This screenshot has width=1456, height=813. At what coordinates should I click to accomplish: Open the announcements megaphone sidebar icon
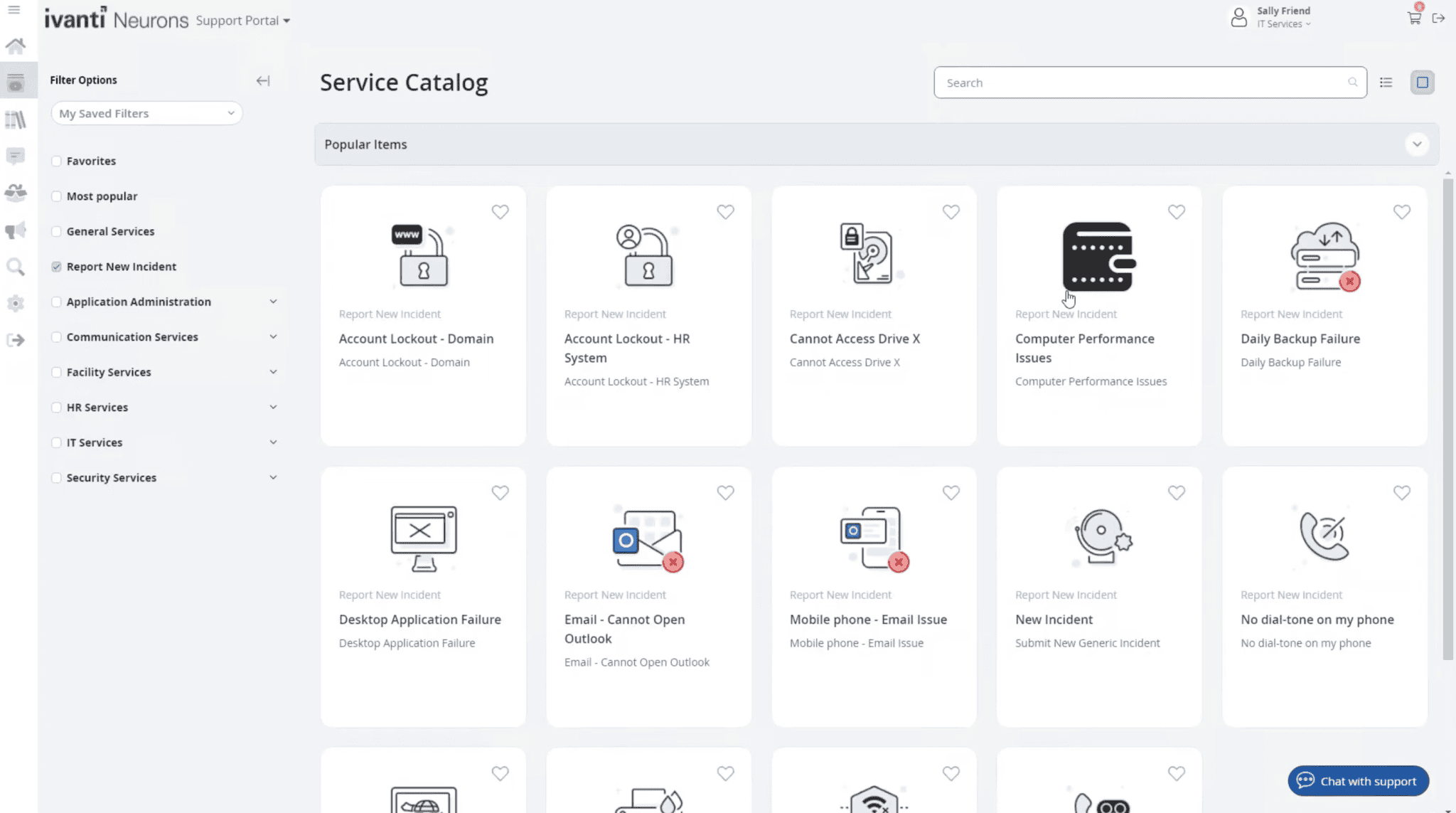[x=16, y=229]
